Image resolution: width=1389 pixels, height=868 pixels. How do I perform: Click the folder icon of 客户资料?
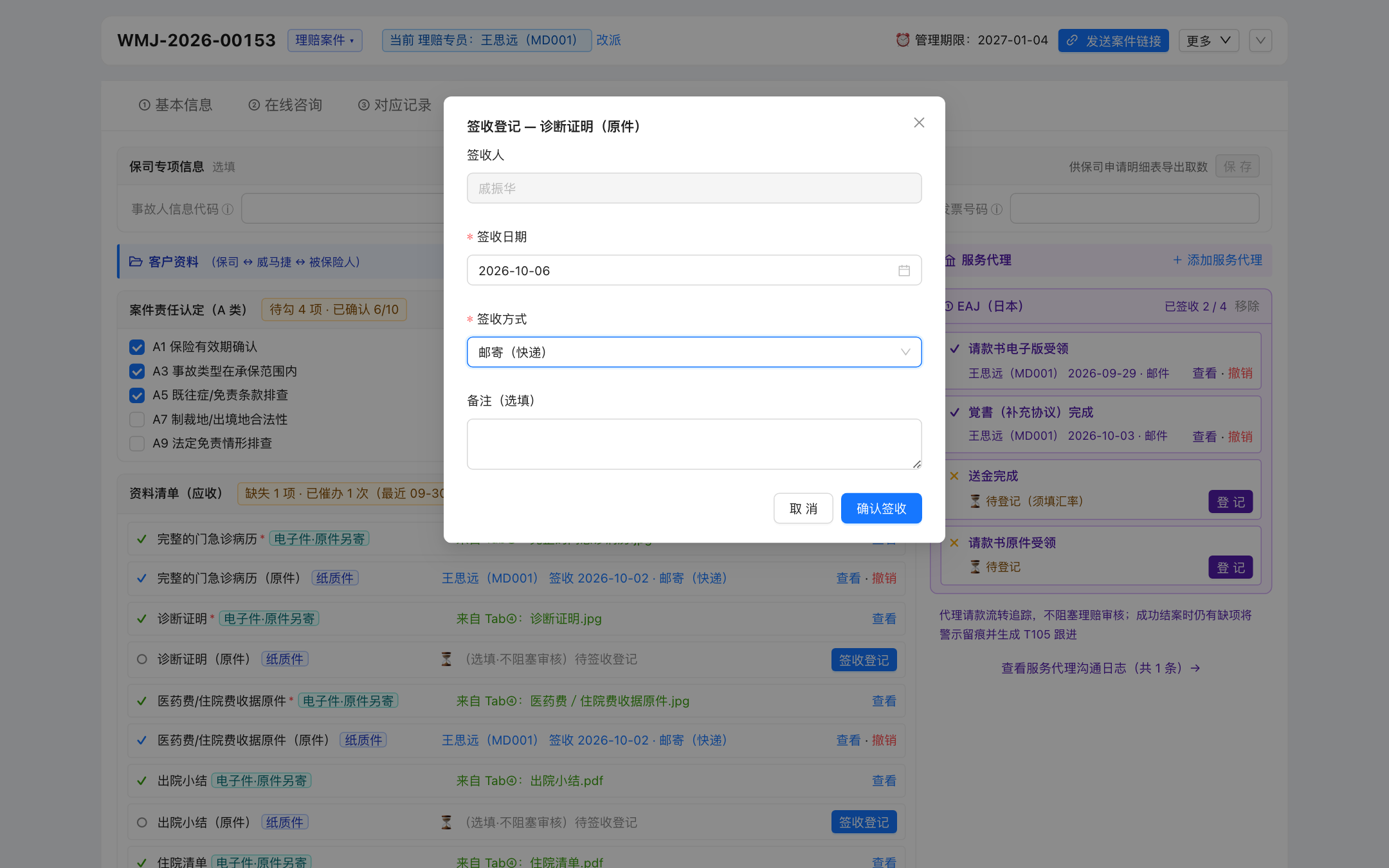point(136,262)
